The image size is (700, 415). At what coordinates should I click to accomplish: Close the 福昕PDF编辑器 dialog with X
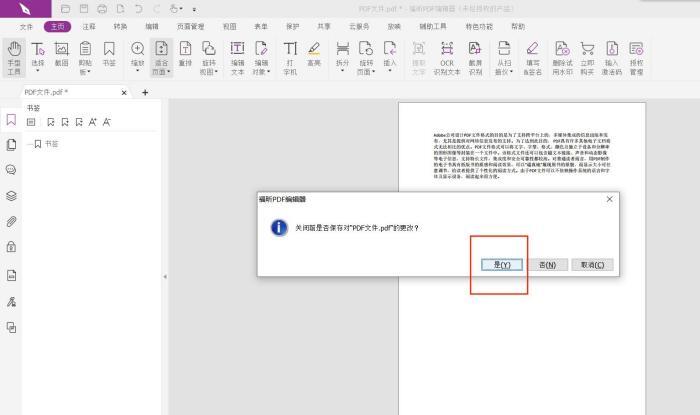[609, 199]
